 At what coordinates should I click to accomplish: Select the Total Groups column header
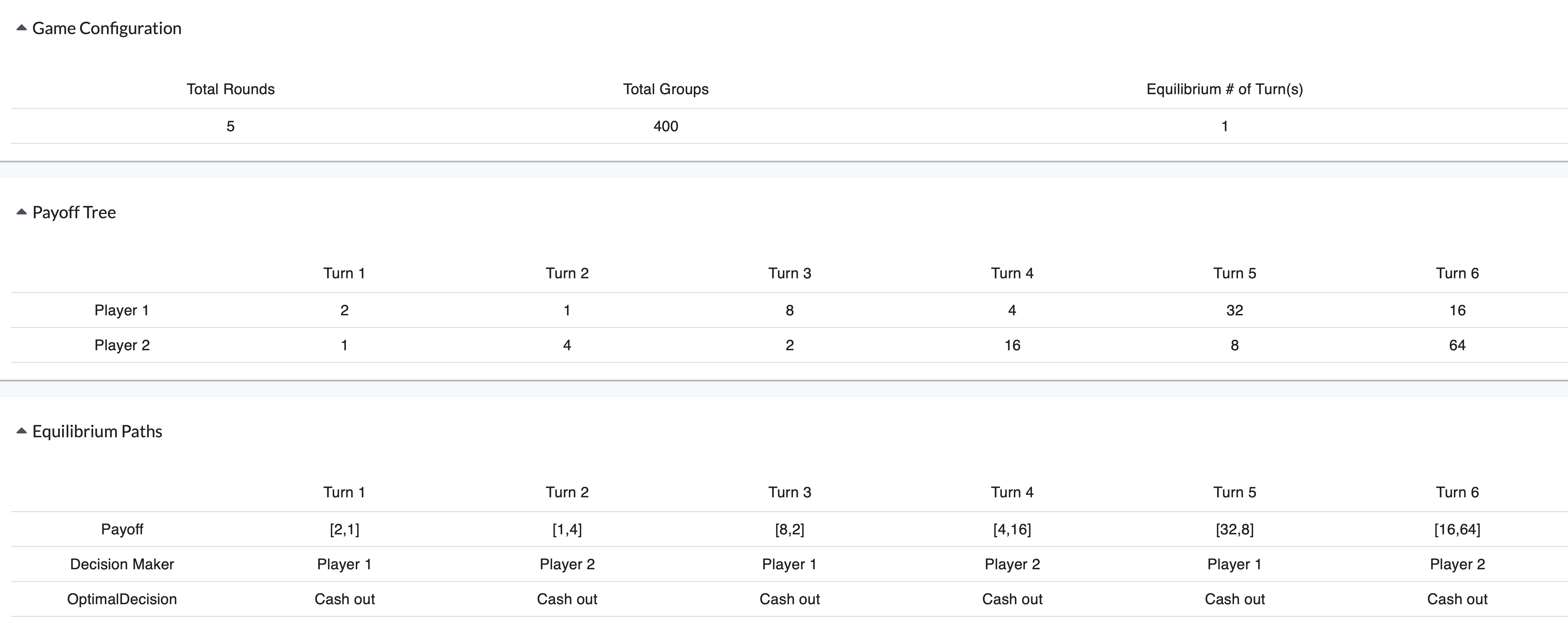(666, 89)
